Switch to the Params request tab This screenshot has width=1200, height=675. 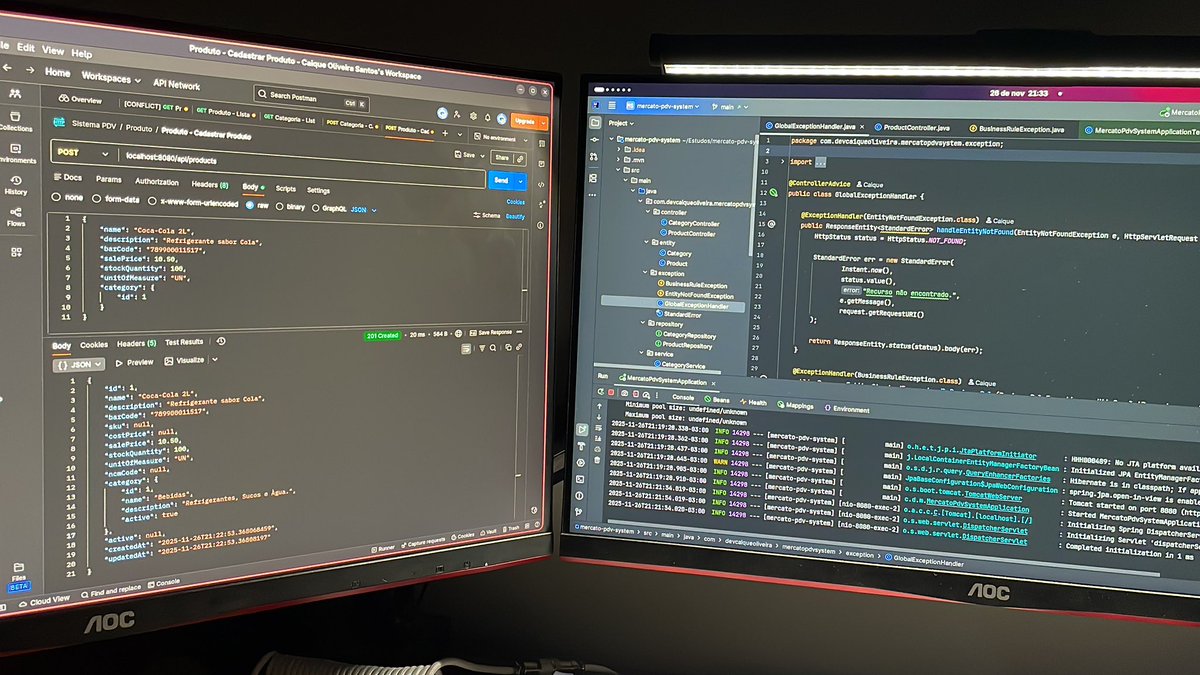(x=108, y=179)
